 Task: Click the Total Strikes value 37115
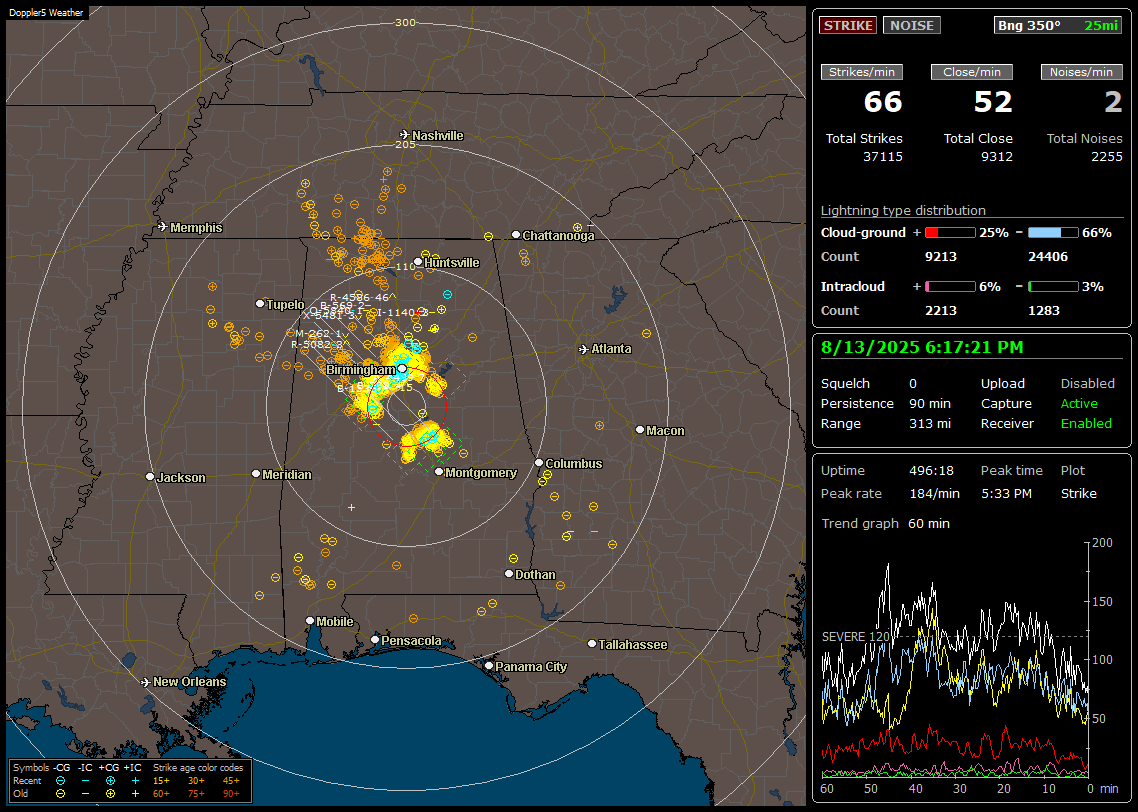883,157
